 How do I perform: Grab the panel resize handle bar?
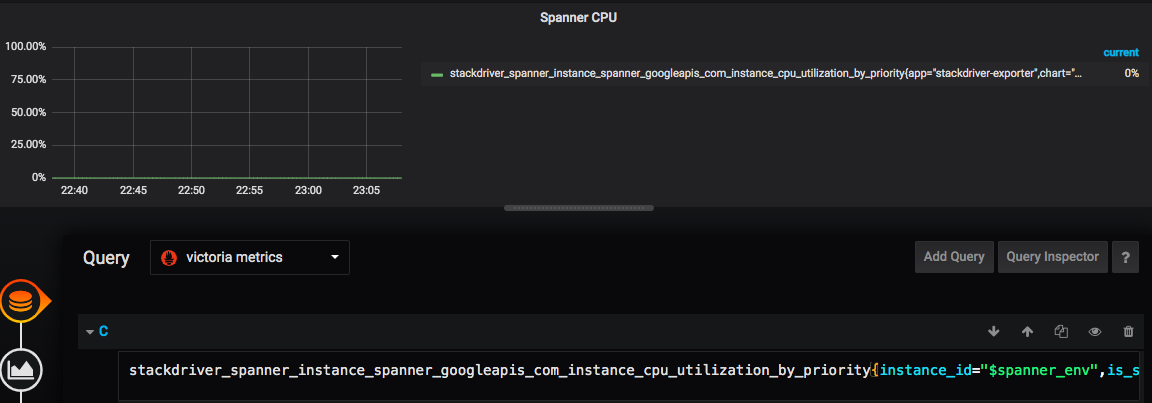pyautogui.click(x=578, y=208)
